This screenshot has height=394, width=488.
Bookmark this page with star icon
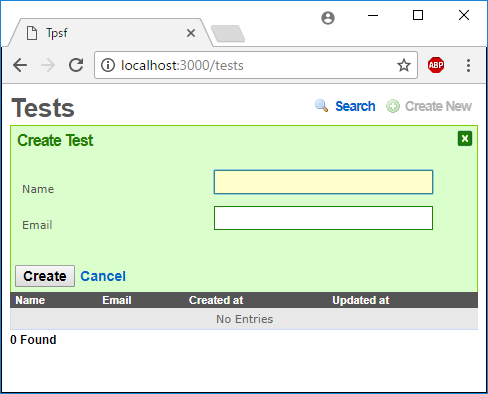pyautogui.click(x=404, y=65)
